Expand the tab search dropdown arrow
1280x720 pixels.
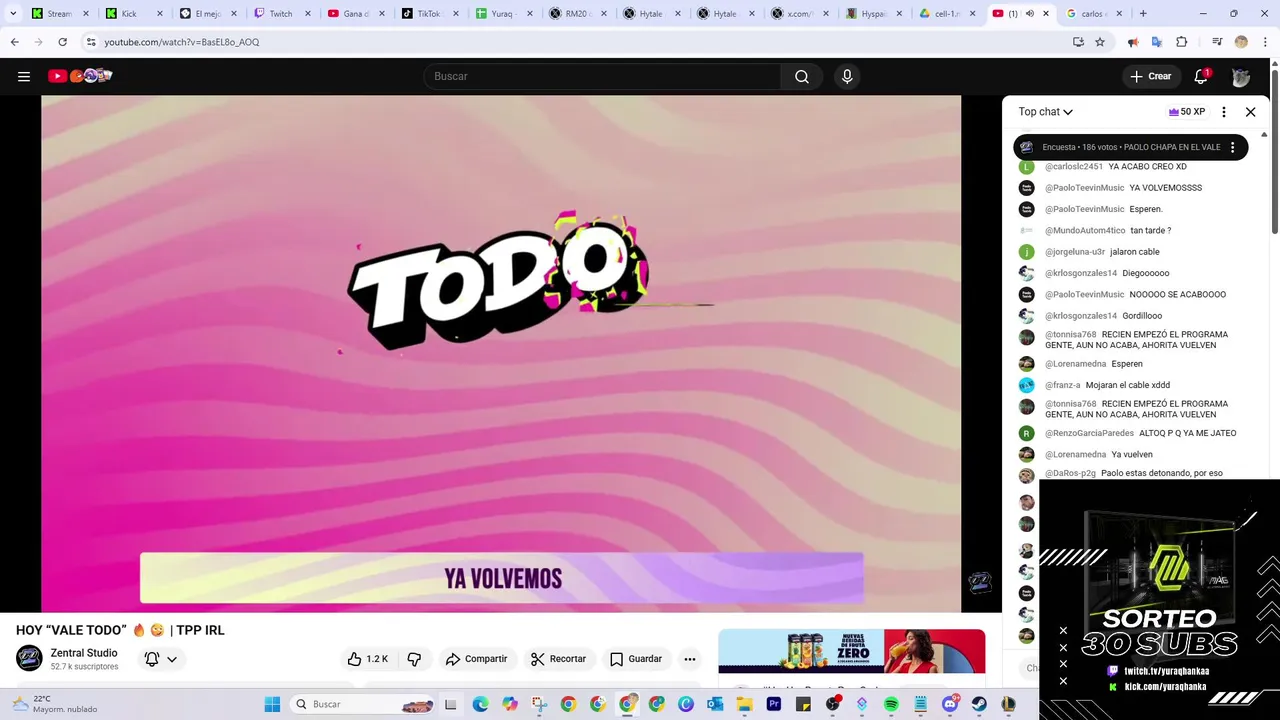pos(13,14)
